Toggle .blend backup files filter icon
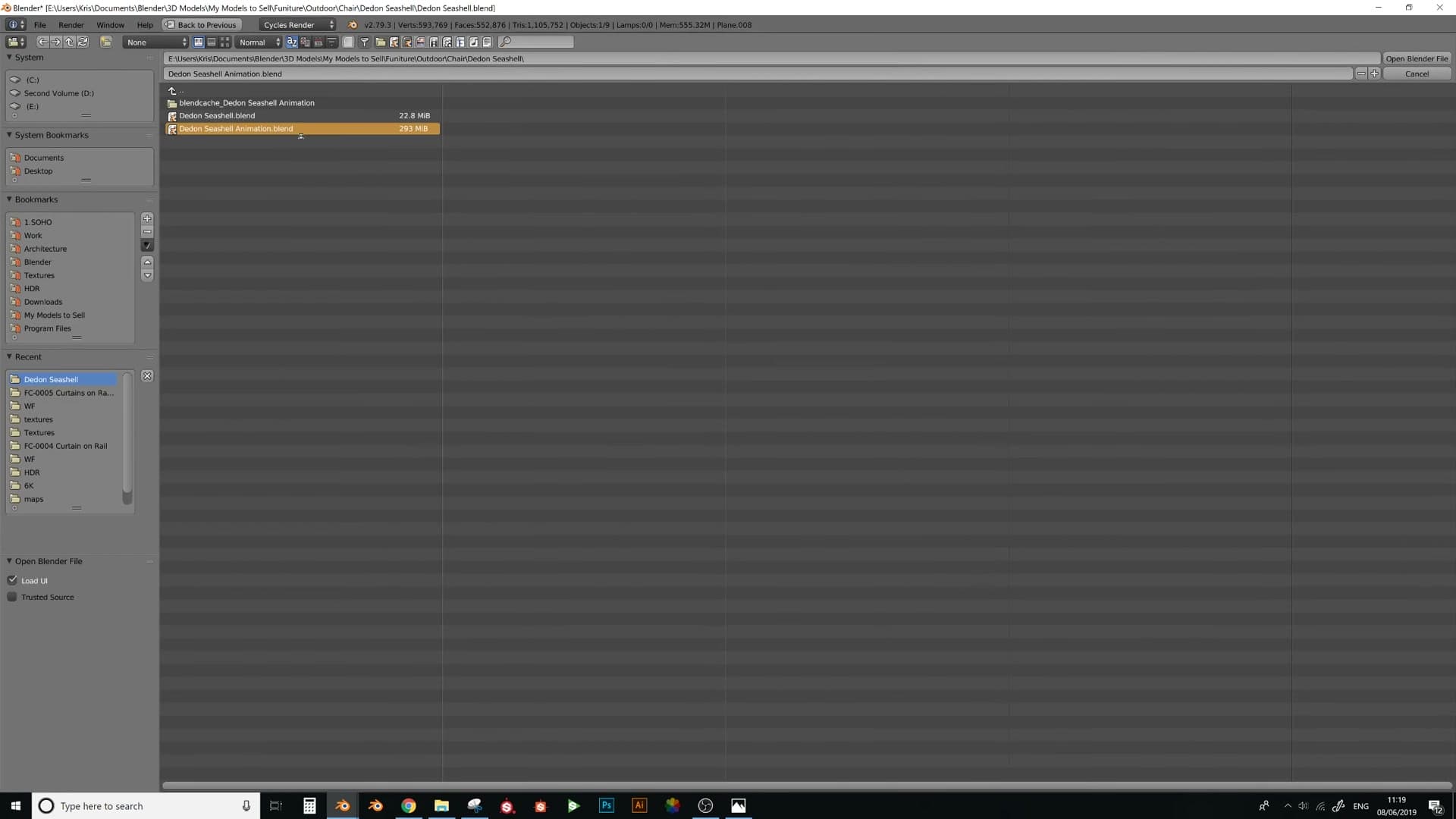Screen dimensions: 1456x819 (407, 42)
